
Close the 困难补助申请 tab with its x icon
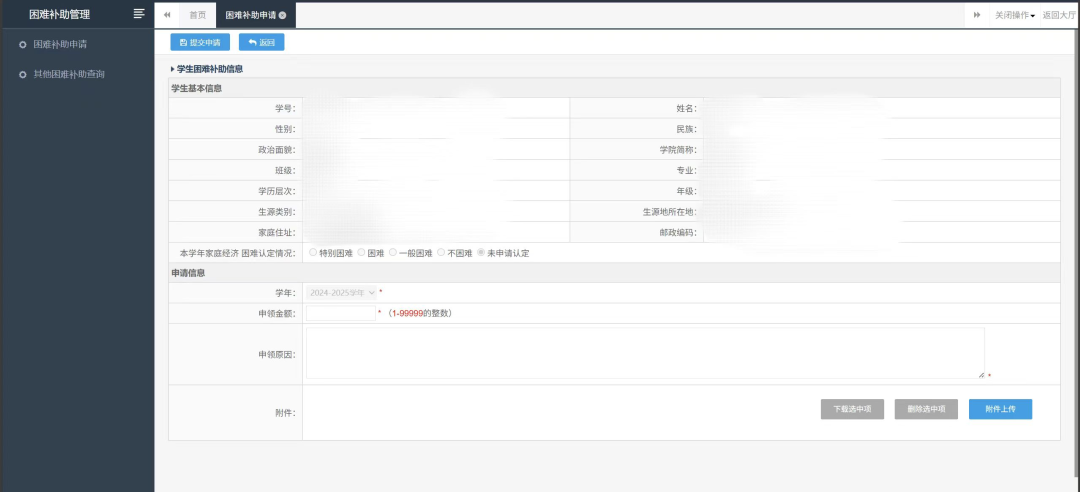coord(282,15)
